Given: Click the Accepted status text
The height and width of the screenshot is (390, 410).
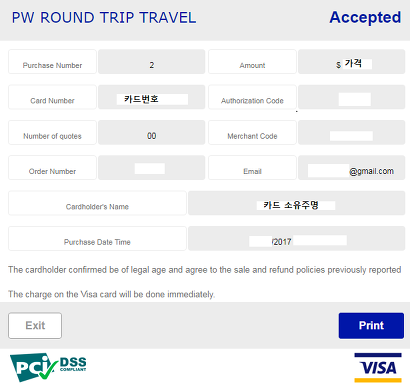Looking at the screenshot, I should pyautogui.click(x=365, y=18).
